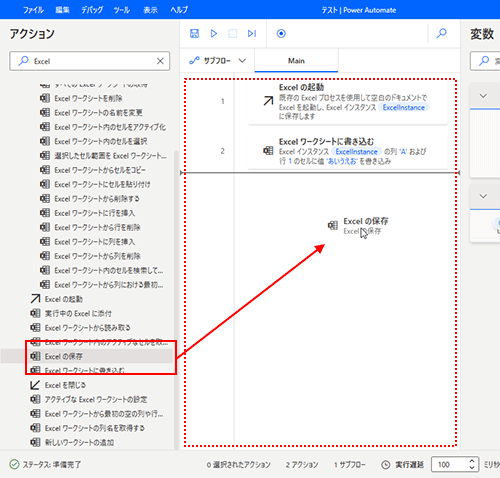Save the flow with the floppy icon
Viewport: 500px width, 478px height.
click(194, 33)
